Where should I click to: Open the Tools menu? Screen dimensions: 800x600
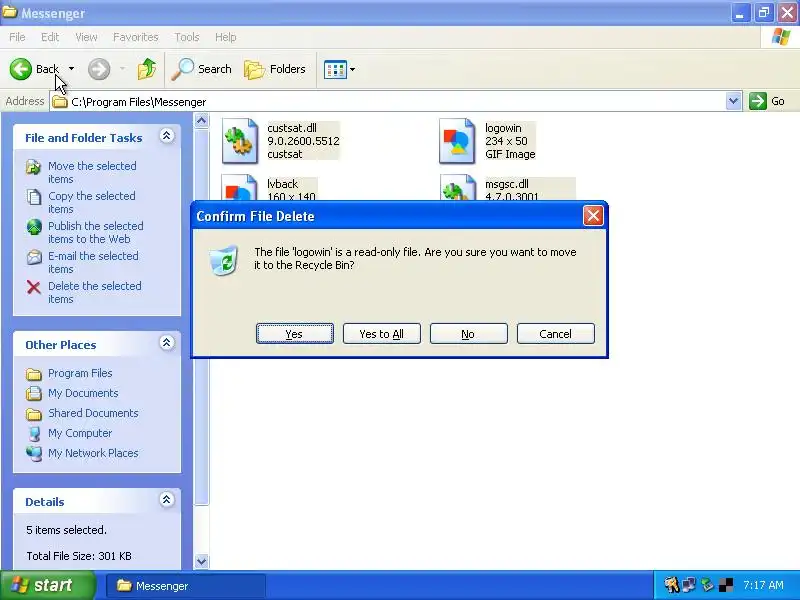[187, 37]
